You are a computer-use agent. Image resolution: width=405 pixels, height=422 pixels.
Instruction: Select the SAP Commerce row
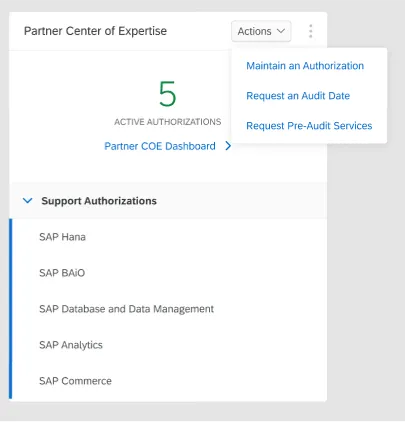click(169, 381)
